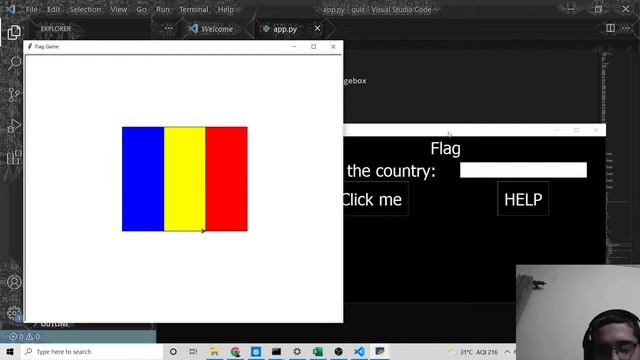Minimize the Flag Game window
Screen dimensions: 640x360
294,47
